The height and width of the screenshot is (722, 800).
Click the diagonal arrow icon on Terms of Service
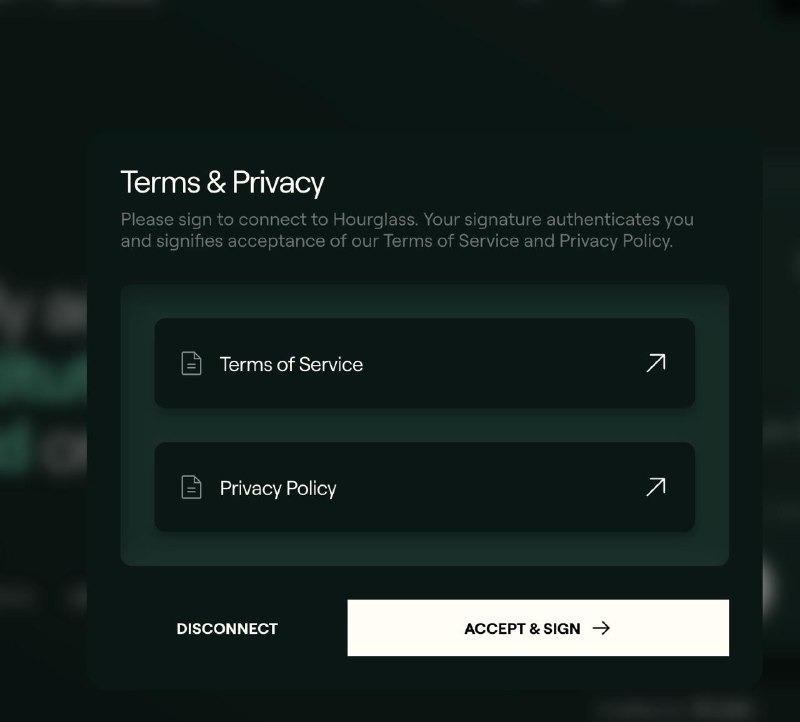(655, 363)
